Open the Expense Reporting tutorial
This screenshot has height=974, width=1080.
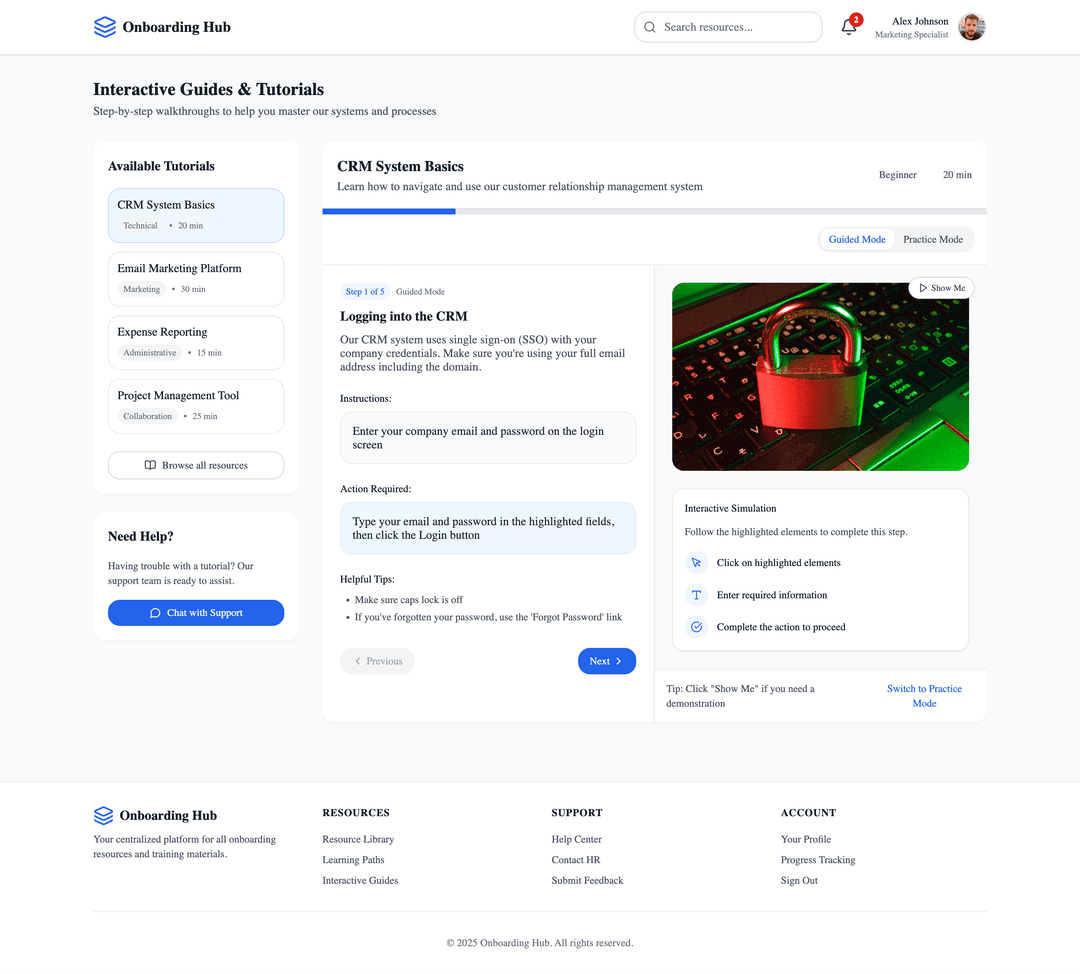tap(196, 342)
